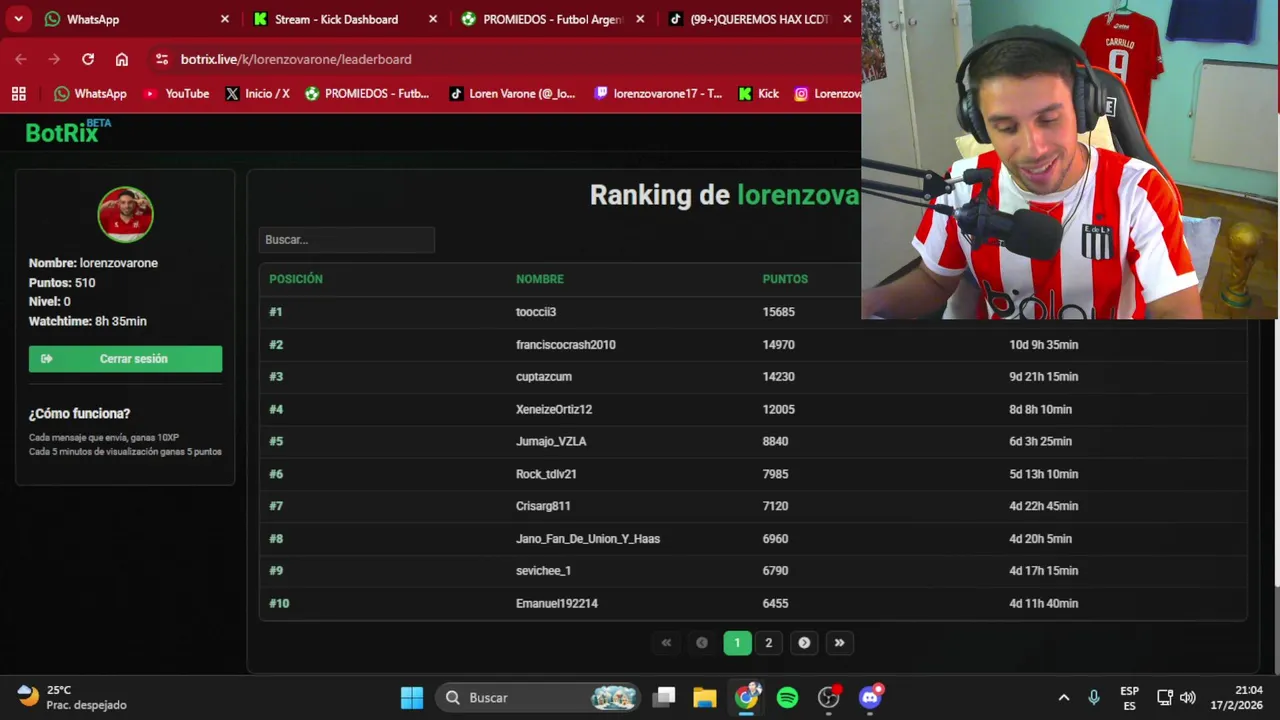Image resolution: width=1280 pixels, height=720 pixels.
Task: Select user XeneizeOrtiz12 in ranking
Action: click(x=554, y=409)
